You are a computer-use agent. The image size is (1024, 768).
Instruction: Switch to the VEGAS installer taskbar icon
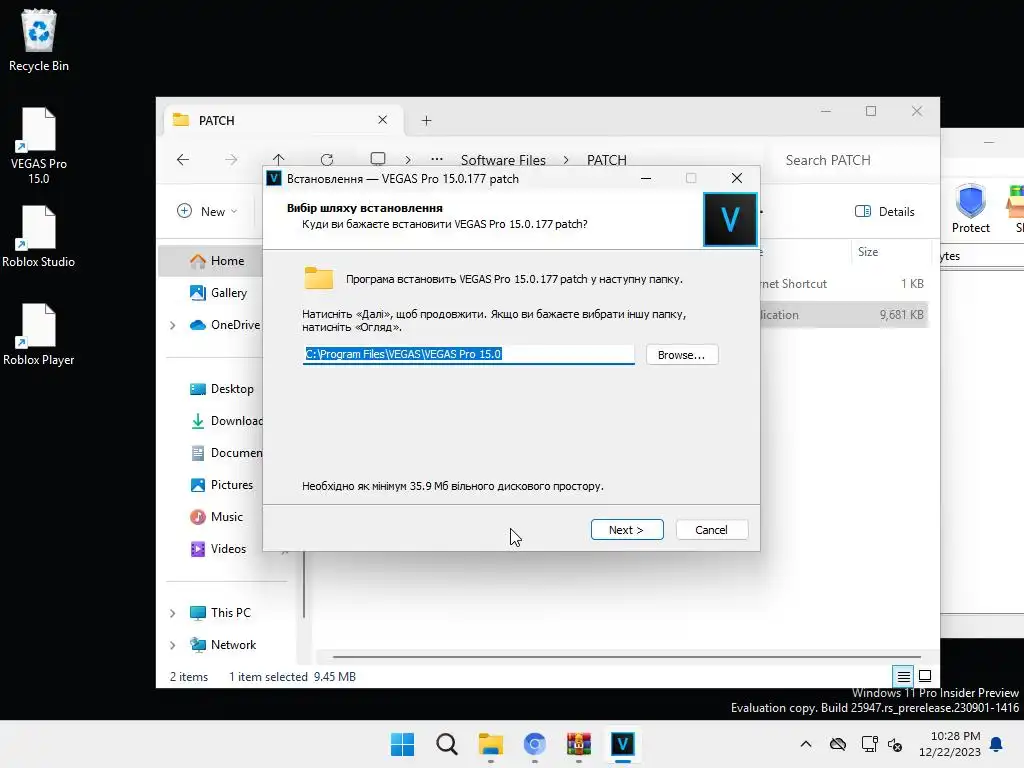(623, 744)
